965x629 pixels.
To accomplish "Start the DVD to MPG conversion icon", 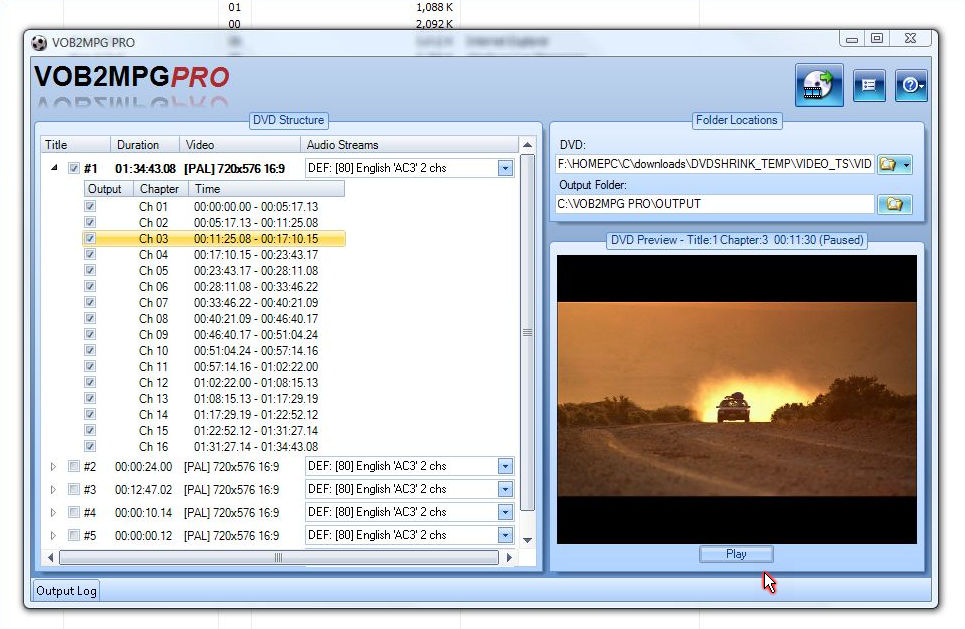I will click(819, 85).
